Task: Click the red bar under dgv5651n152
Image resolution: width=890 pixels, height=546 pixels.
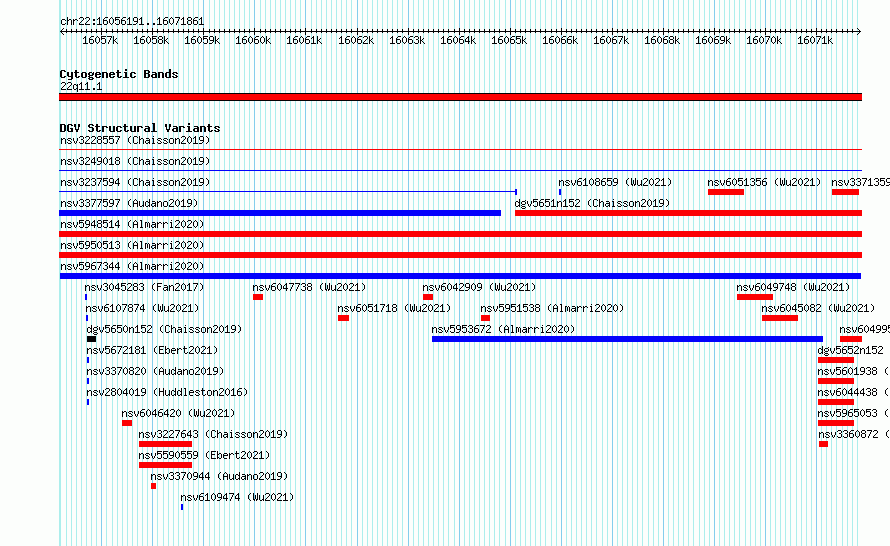Action: (x=689, y=213)
